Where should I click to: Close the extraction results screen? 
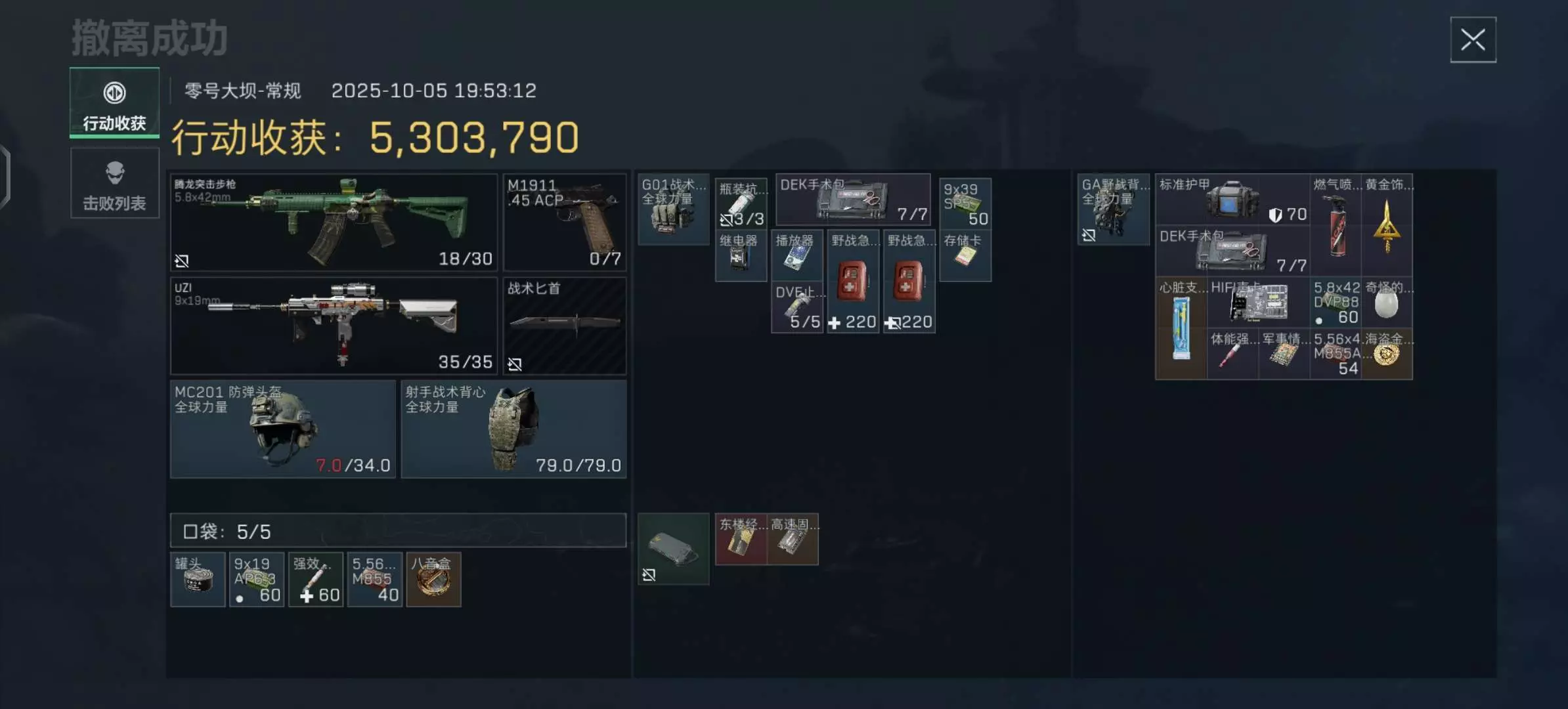(1473, 40)
